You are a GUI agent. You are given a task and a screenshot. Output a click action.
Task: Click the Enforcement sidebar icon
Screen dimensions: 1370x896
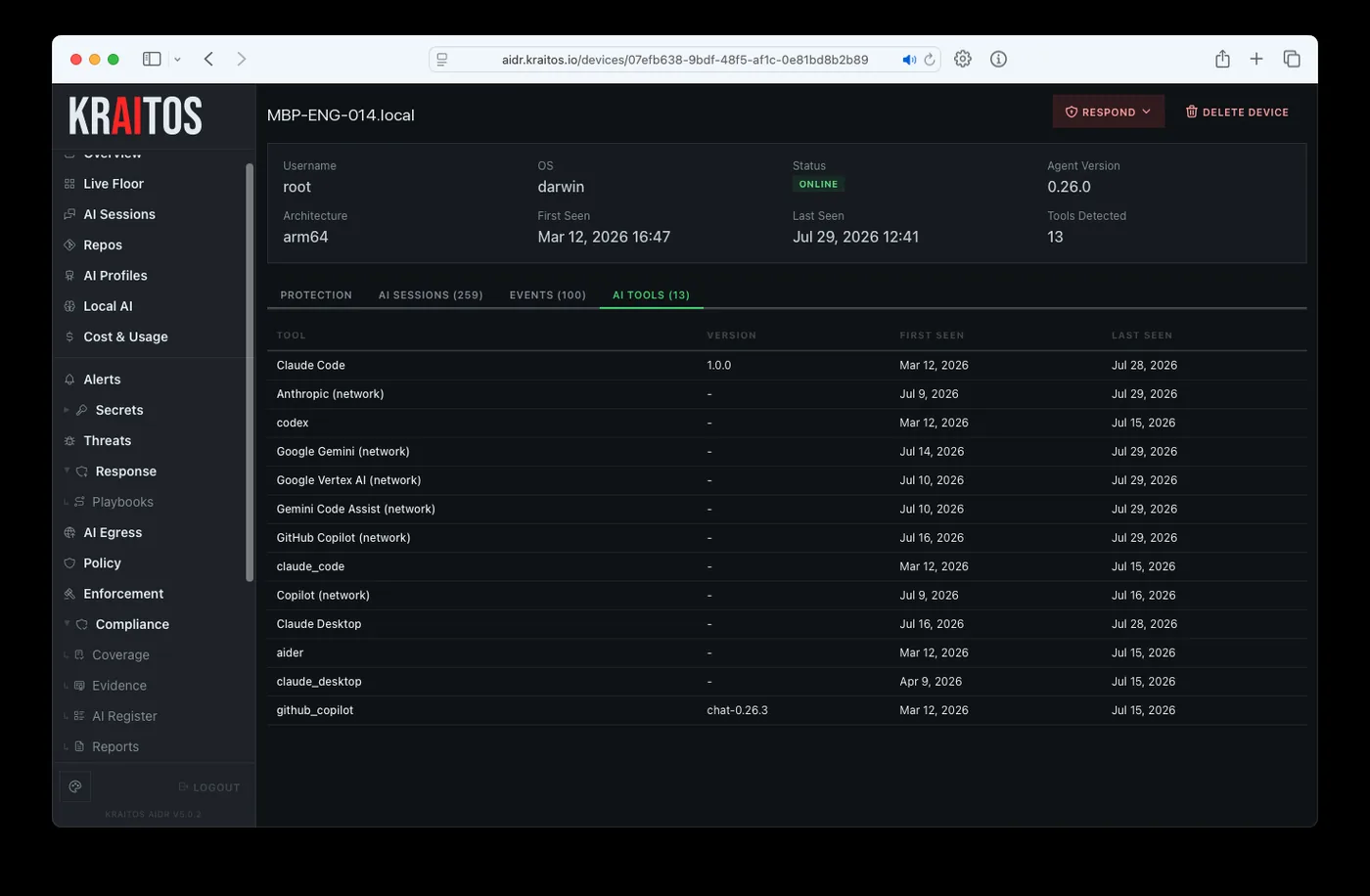click(69, 594)
